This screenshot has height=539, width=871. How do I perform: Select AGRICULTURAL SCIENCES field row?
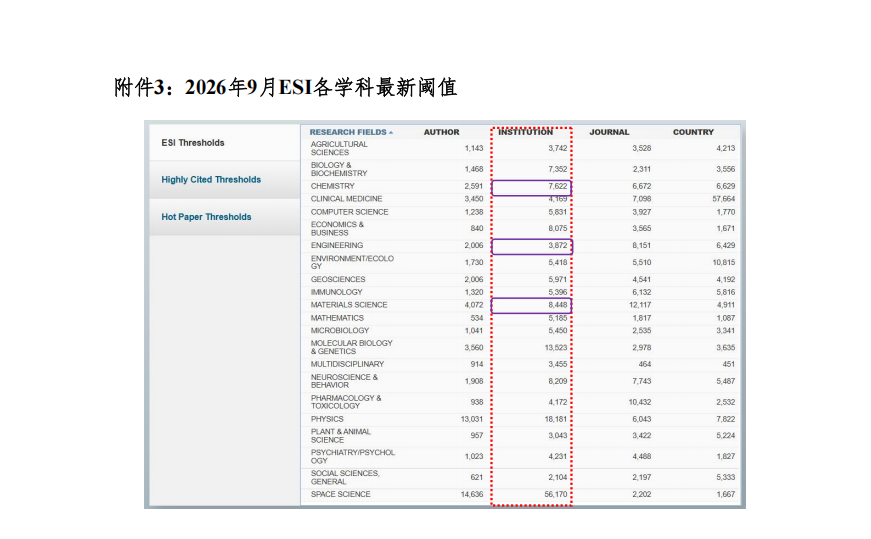click(x=520, y=148)
